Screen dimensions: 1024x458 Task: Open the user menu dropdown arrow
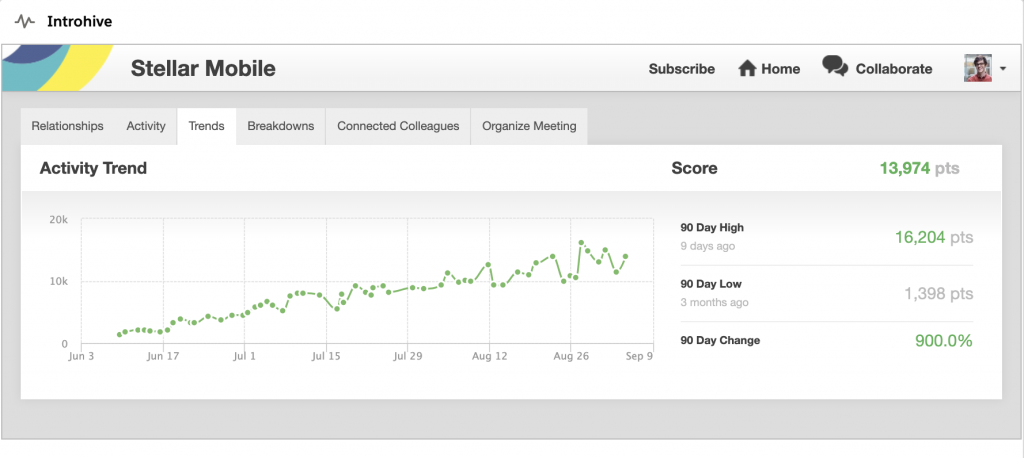(x=1002, y=69)
